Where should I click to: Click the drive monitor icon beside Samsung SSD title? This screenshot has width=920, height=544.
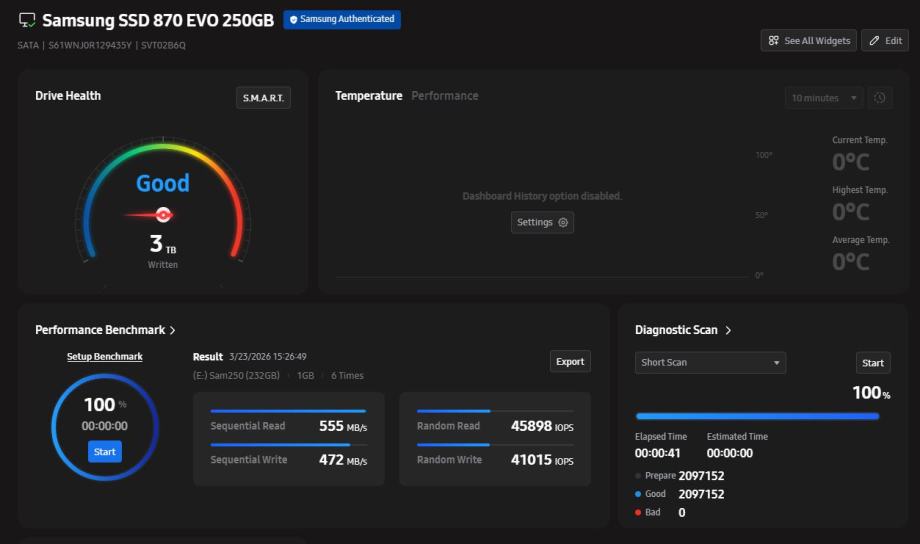coord(27,21)
